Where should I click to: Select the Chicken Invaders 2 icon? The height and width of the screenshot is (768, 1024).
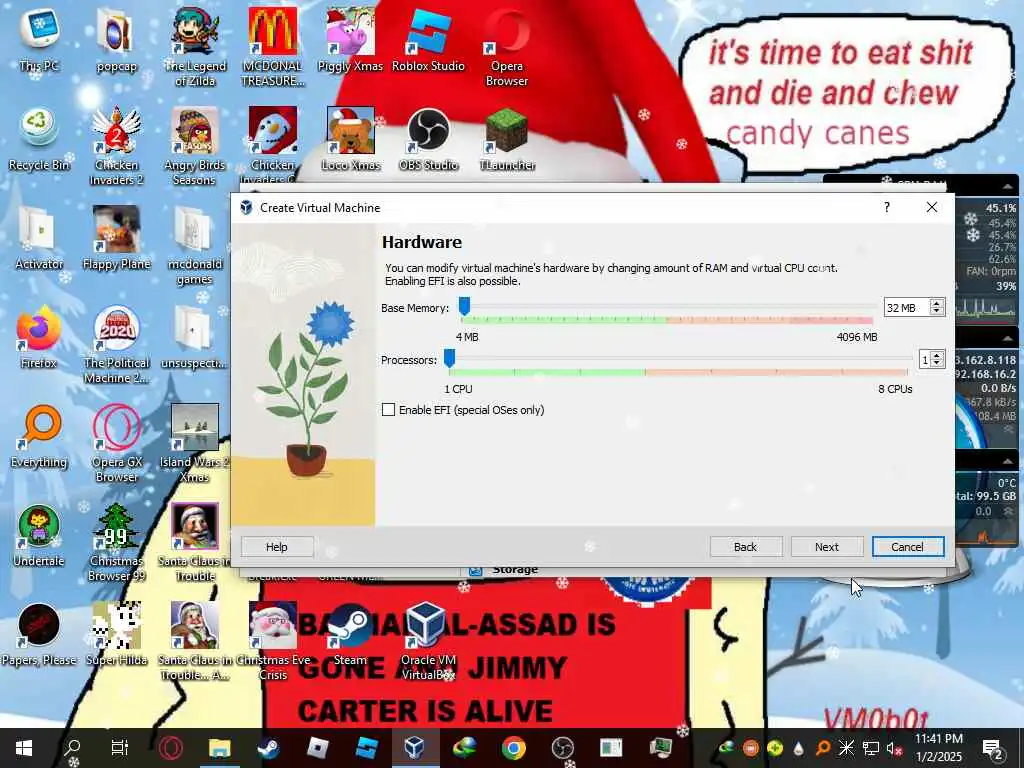point(116,147)
